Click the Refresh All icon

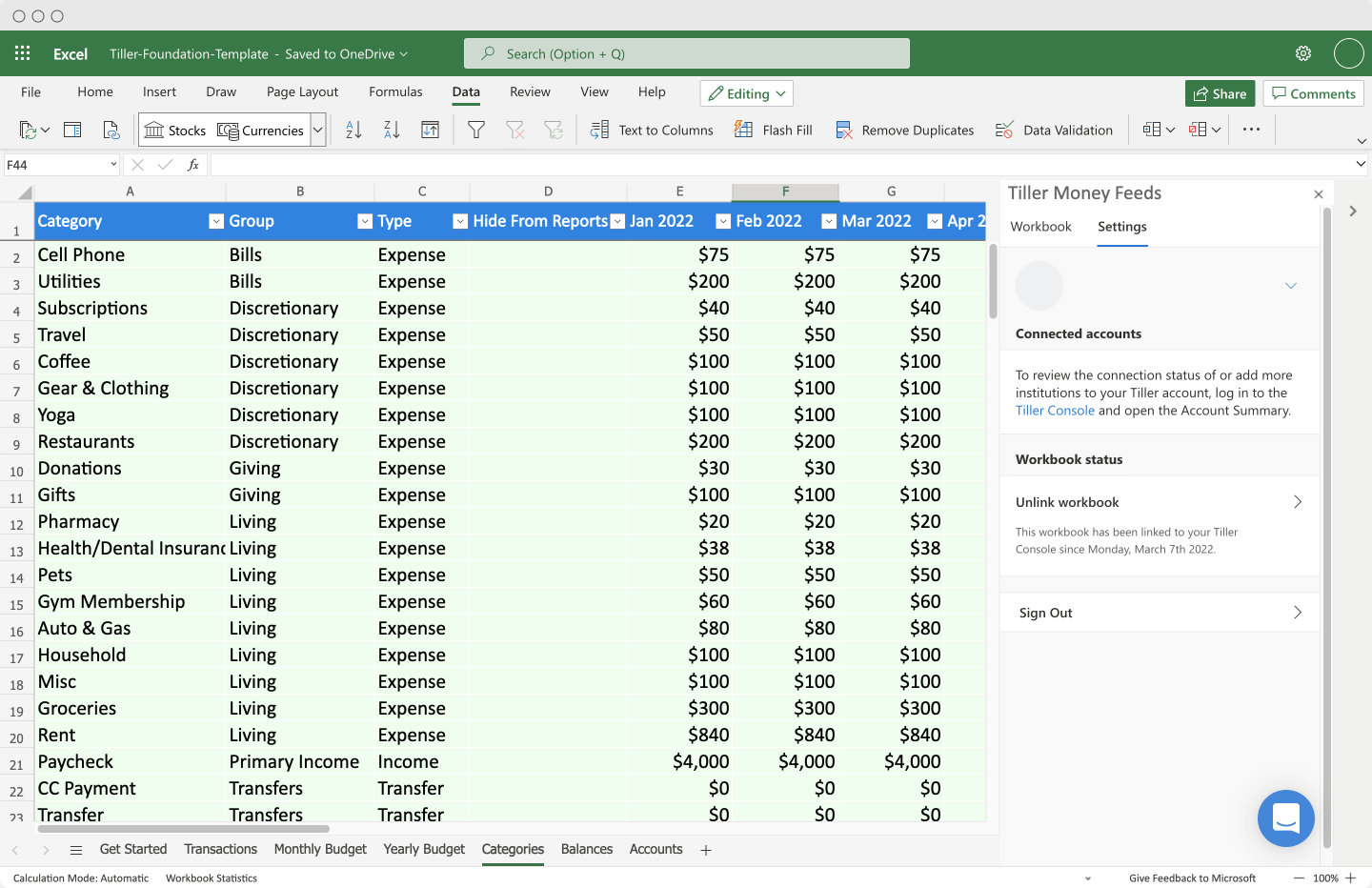[x=111, y=131]
